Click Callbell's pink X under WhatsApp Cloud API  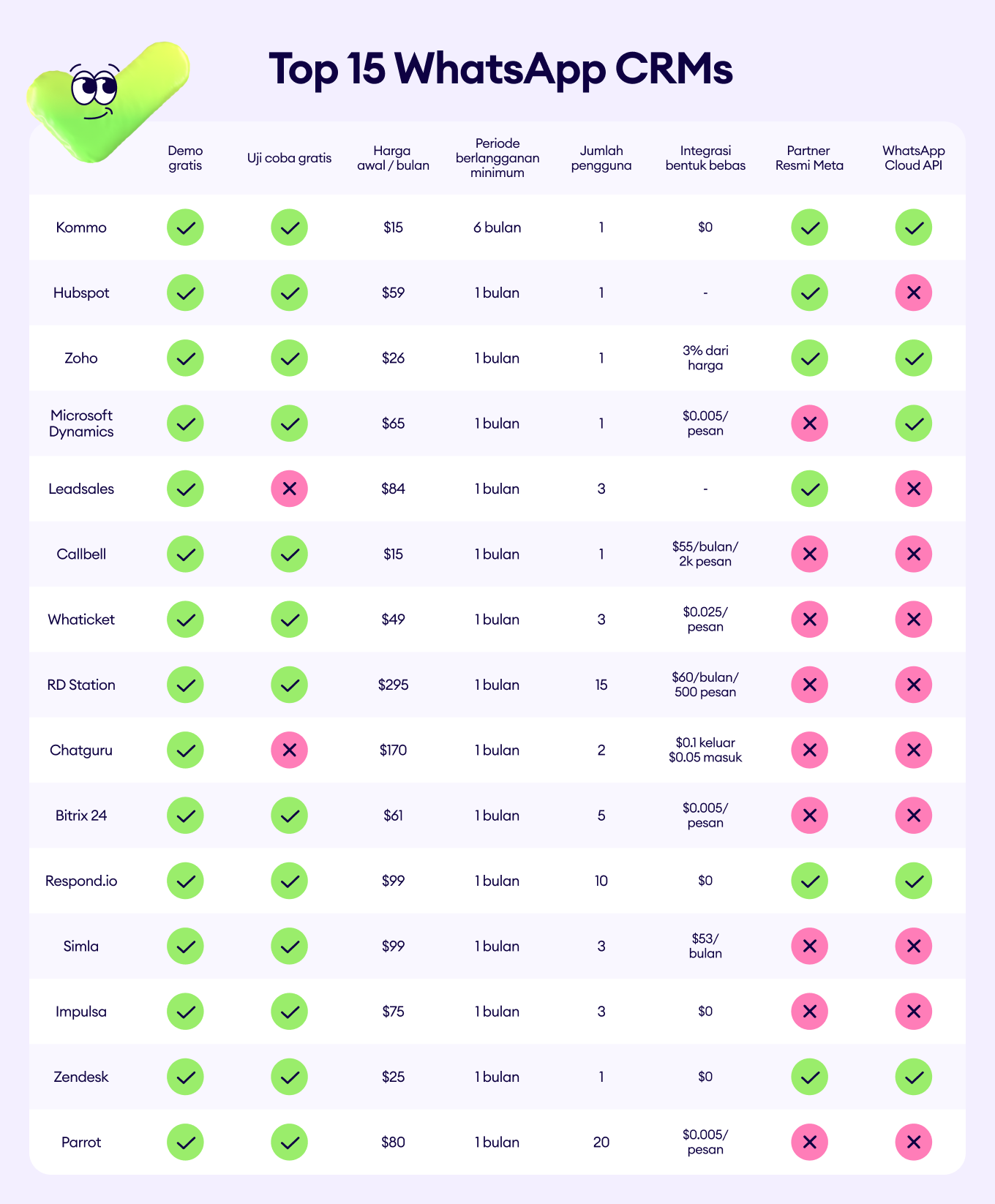point(913,554)
